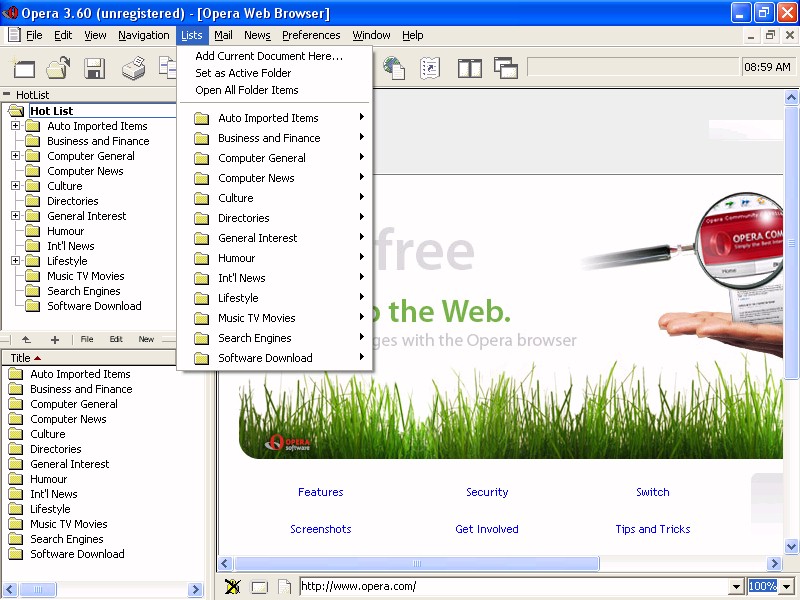Open the Directories submenu in the Lists menu

(275, 218)
